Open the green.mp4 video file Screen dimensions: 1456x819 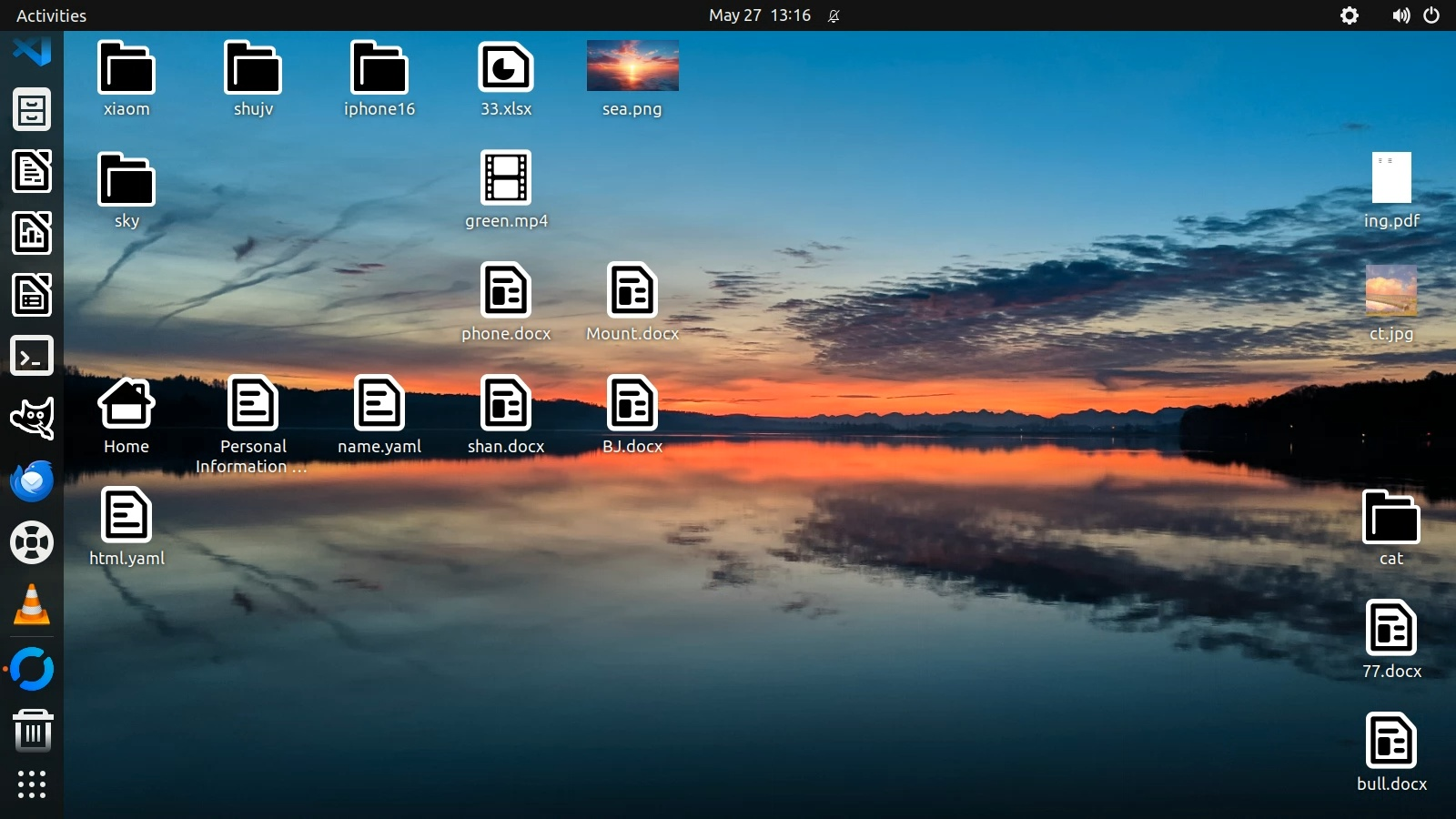tap(506, 178)
